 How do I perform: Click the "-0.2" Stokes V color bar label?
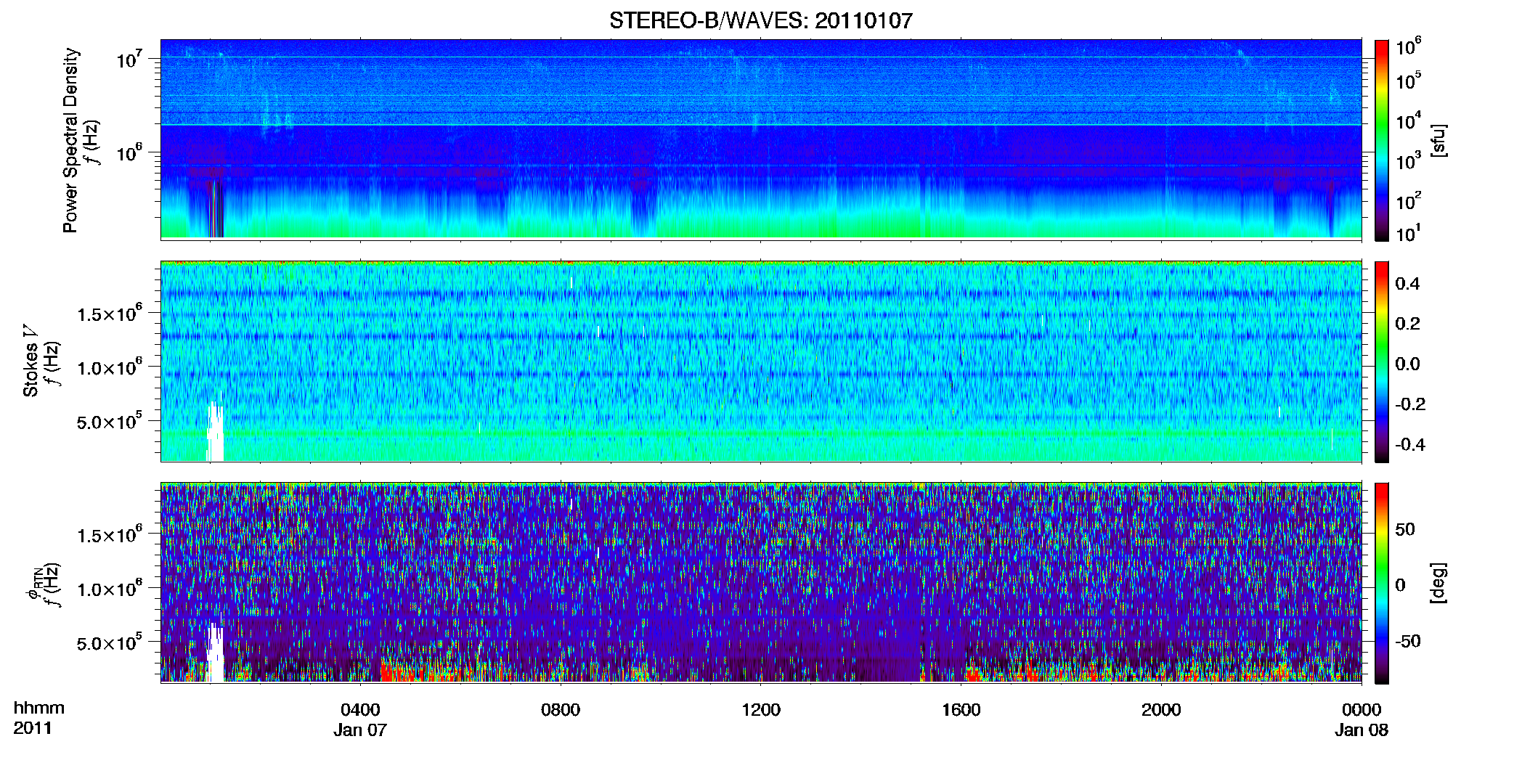pyautogui.click(x=1410, y=404)
